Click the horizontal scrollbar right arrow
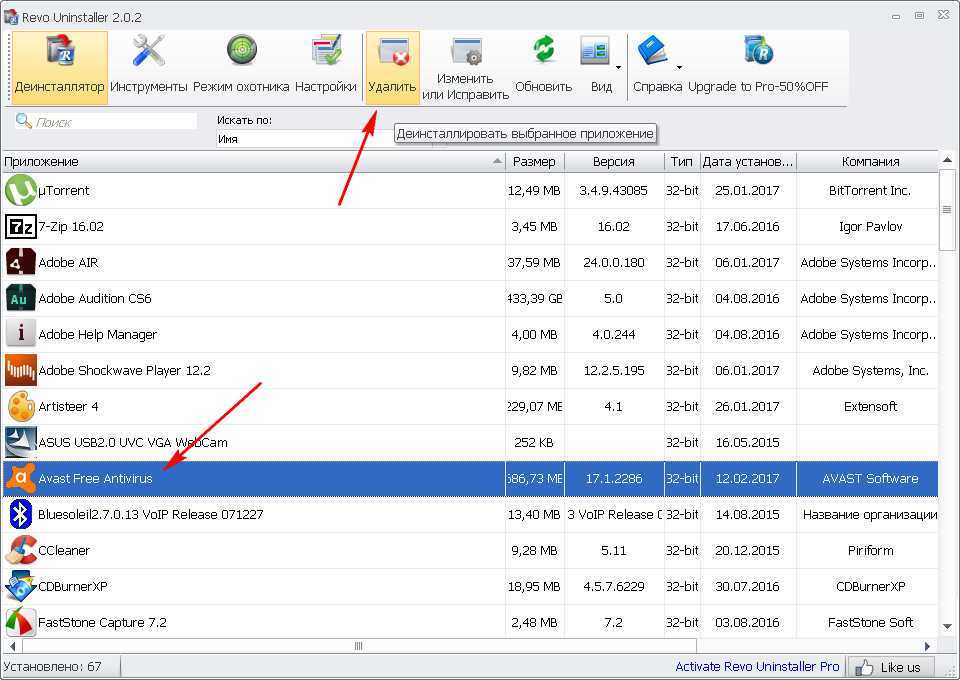 point(929,646)
